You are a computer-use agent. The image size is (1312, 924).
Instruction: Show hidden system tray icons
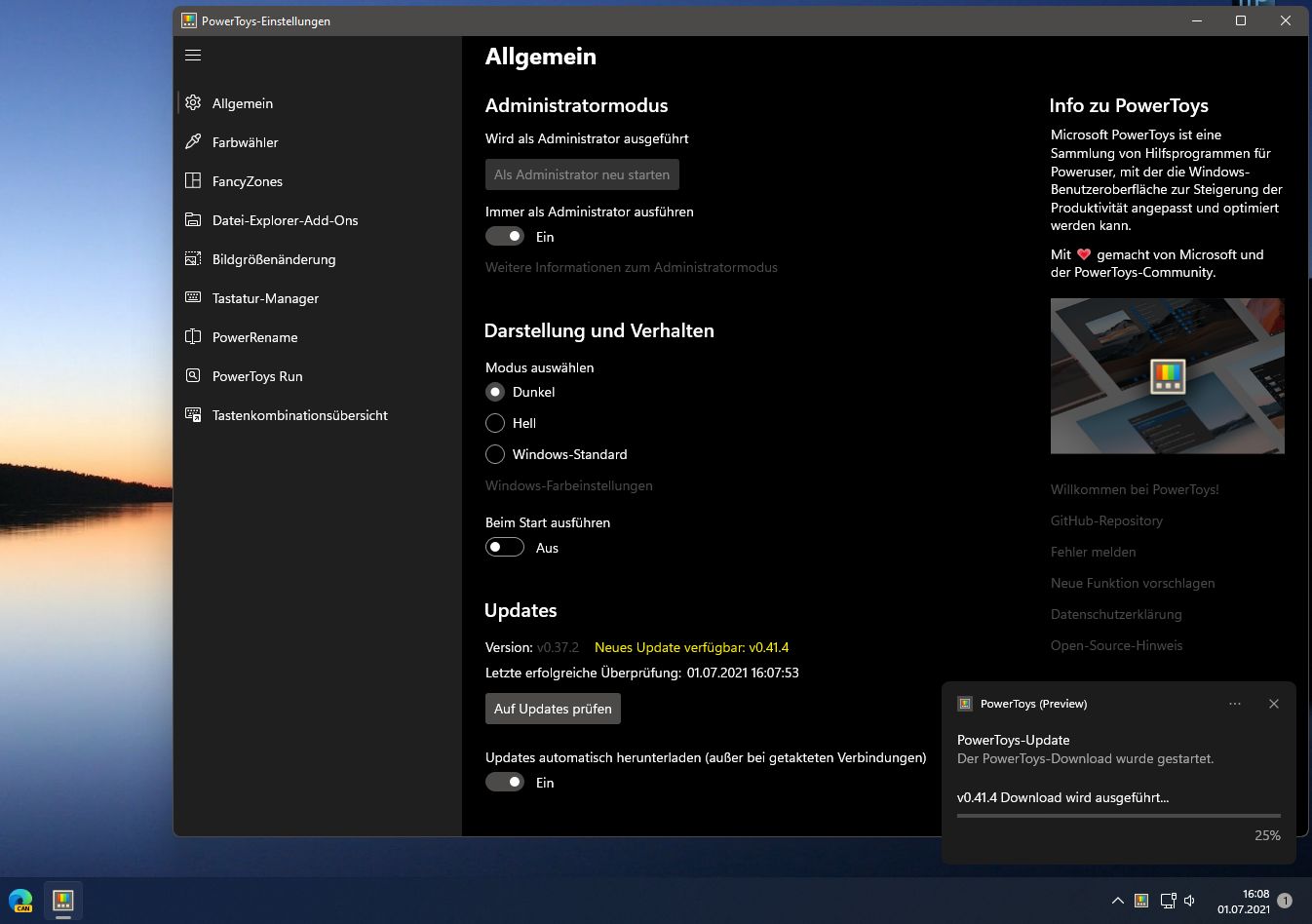(x=1117, y=901)
